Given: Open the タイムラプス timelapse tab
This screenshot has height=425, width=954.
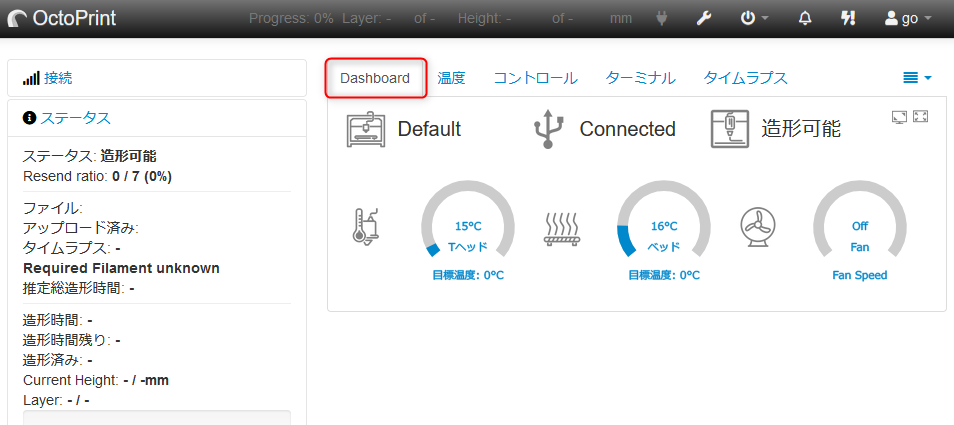Looking at the screenshot, I should tap(746, 78).
